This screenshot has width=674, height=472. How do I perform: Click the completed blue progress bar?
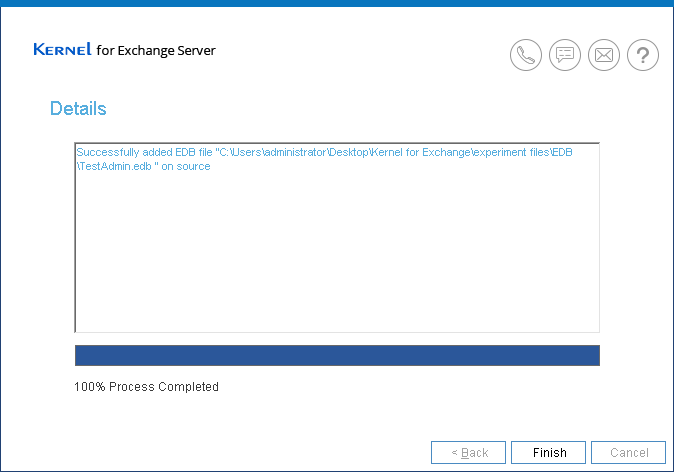coord(337,356)
